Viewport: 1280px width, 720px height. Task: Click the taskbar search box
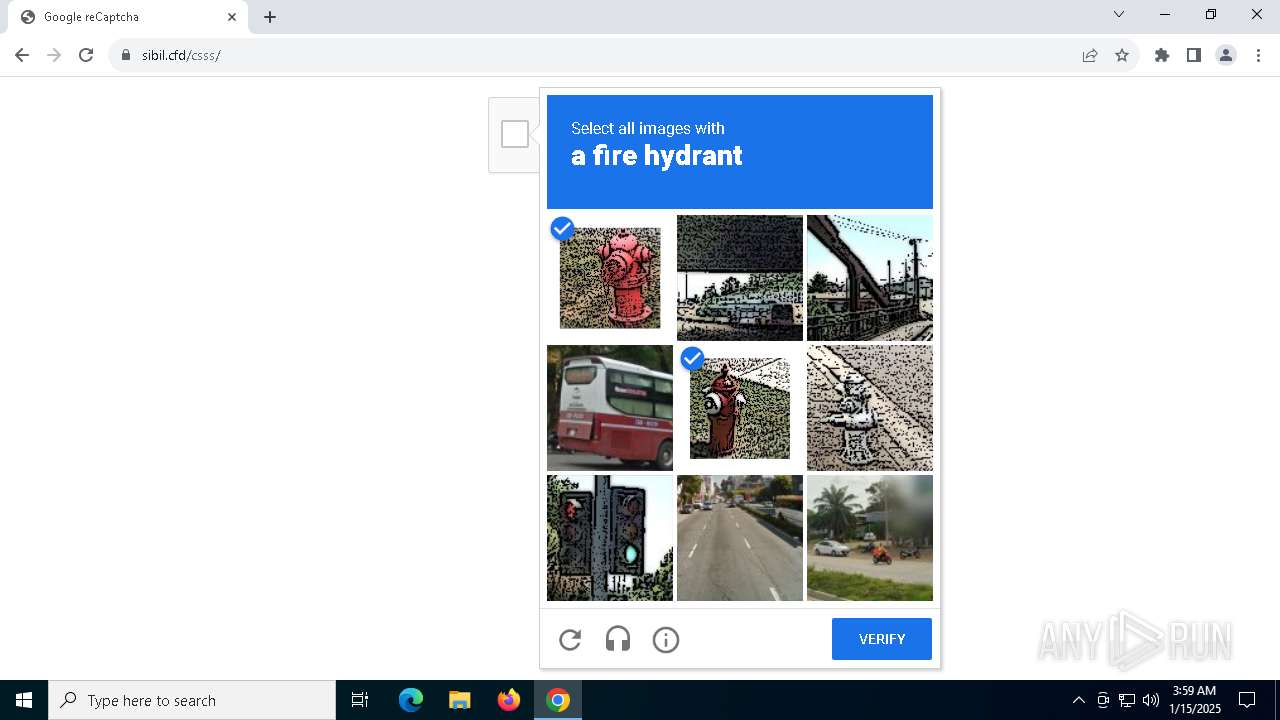[192, 700]
